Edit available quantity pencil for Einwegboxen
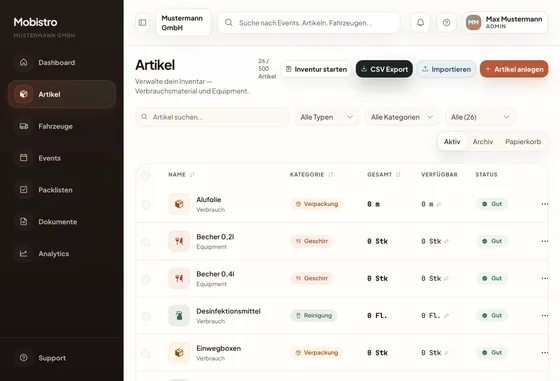Screen dimensions: 560x381 pos(446,353)
